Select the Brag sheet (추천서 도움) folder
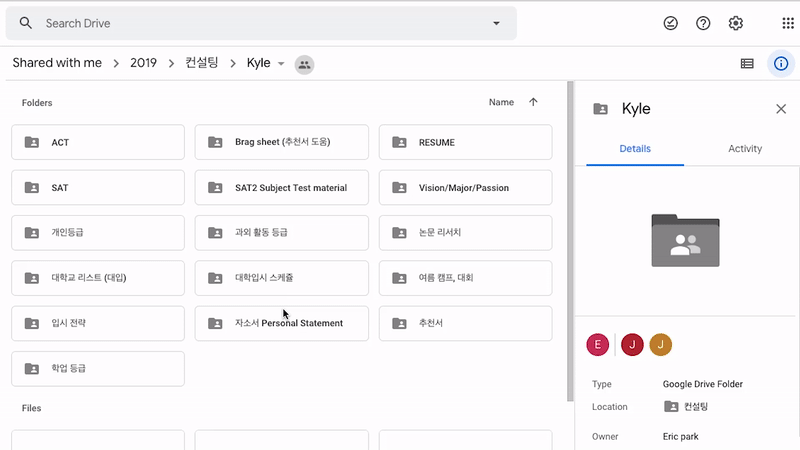 pyautogui.click(x=282, y=142)
